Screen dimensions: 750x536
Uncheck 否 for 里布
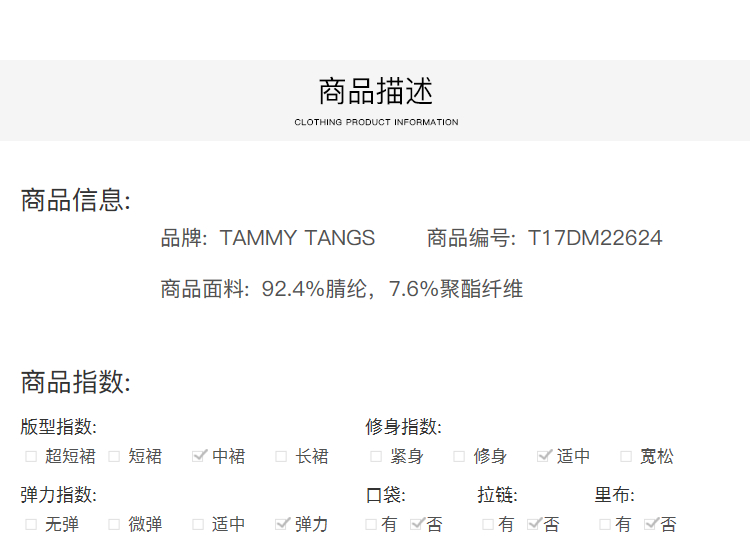(x=651, y=523)
